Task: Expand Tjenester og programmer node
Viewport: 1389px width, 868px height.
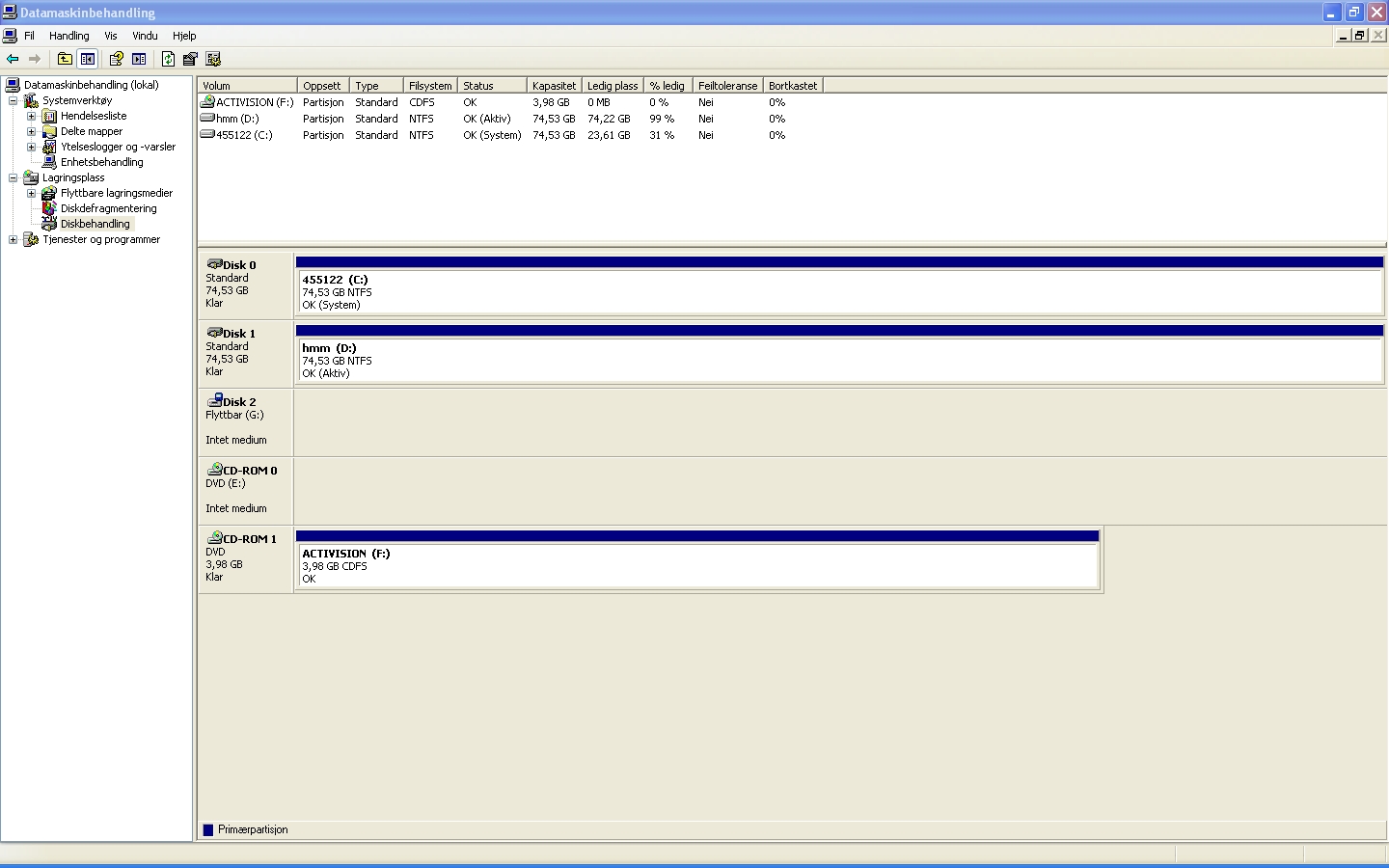Action: 13,239
